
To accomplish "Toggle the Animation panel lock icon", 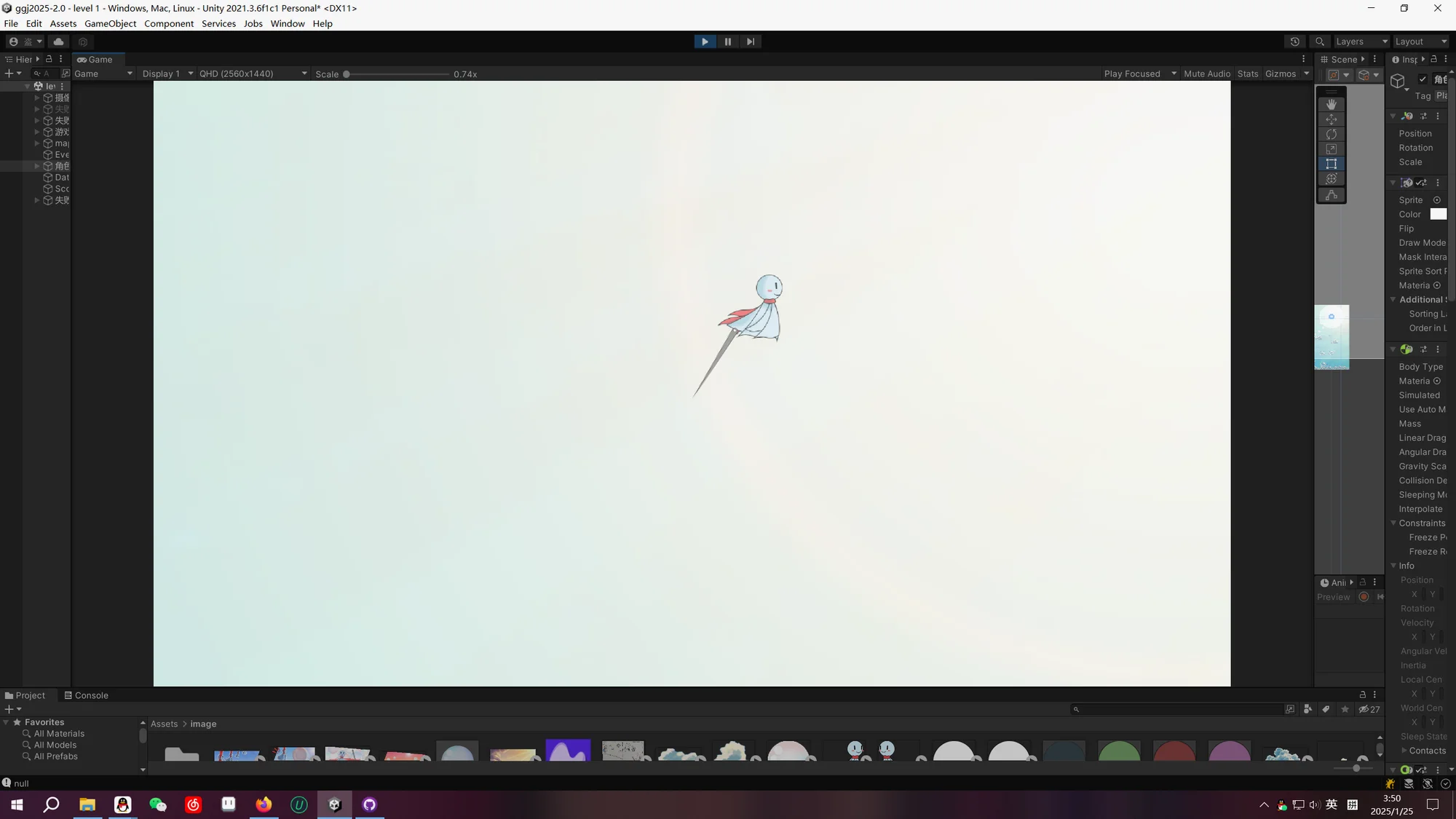I will (x=1363, y=582).
